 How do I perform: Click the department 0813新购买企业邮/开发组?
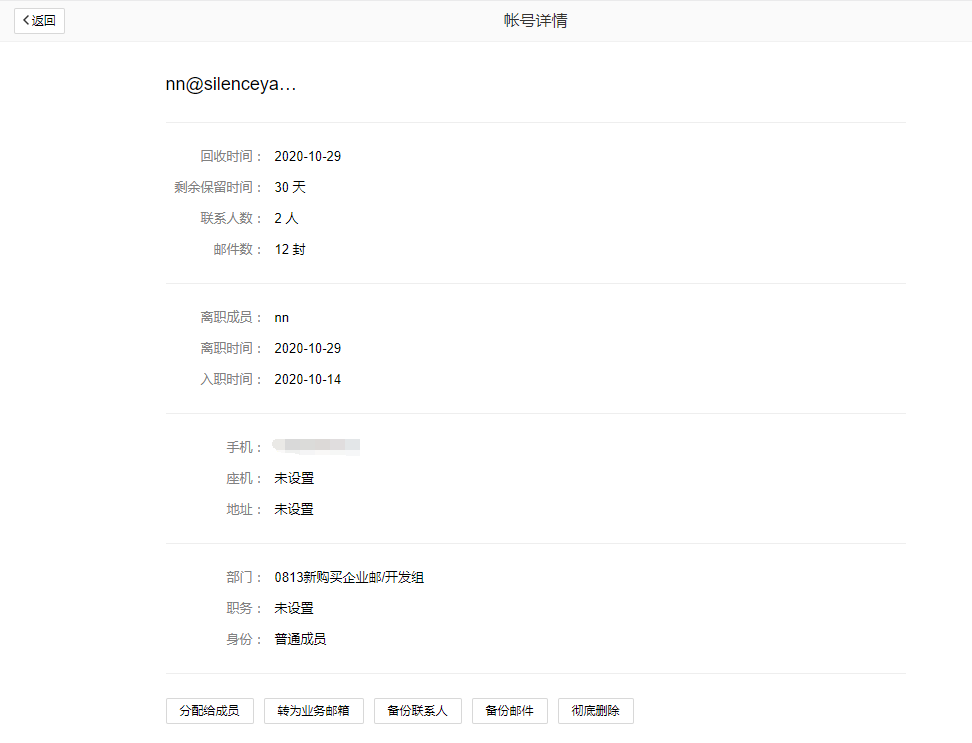[x=349, y=578]
